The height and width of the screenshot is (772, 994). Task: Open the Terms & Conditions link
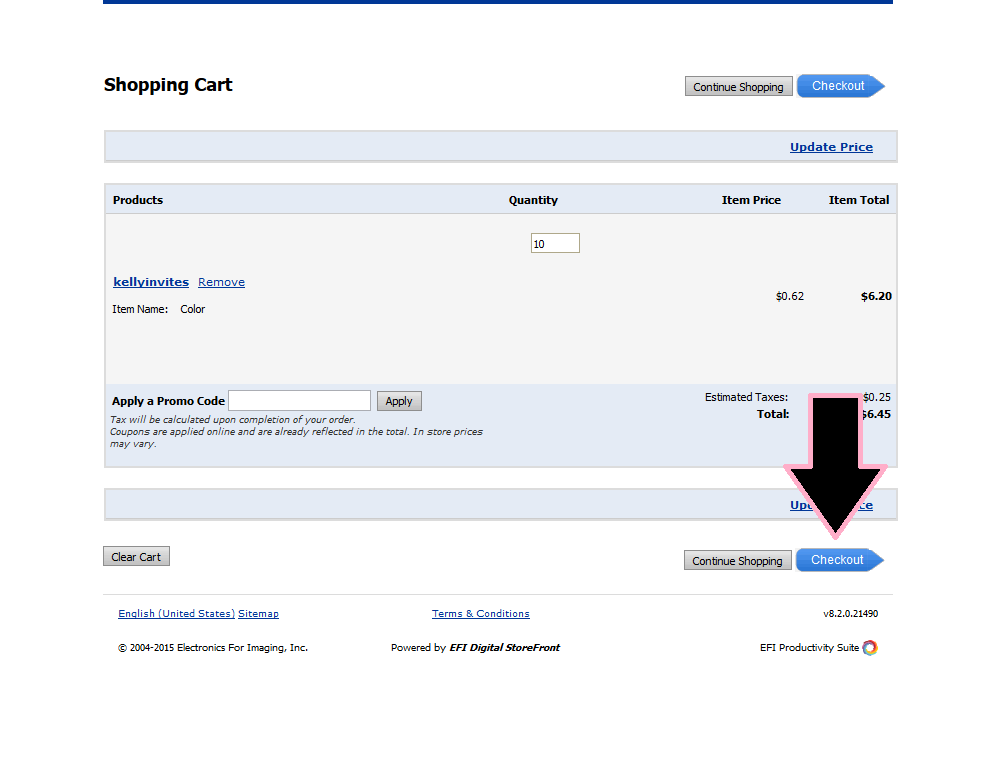[x=481, y=613]
